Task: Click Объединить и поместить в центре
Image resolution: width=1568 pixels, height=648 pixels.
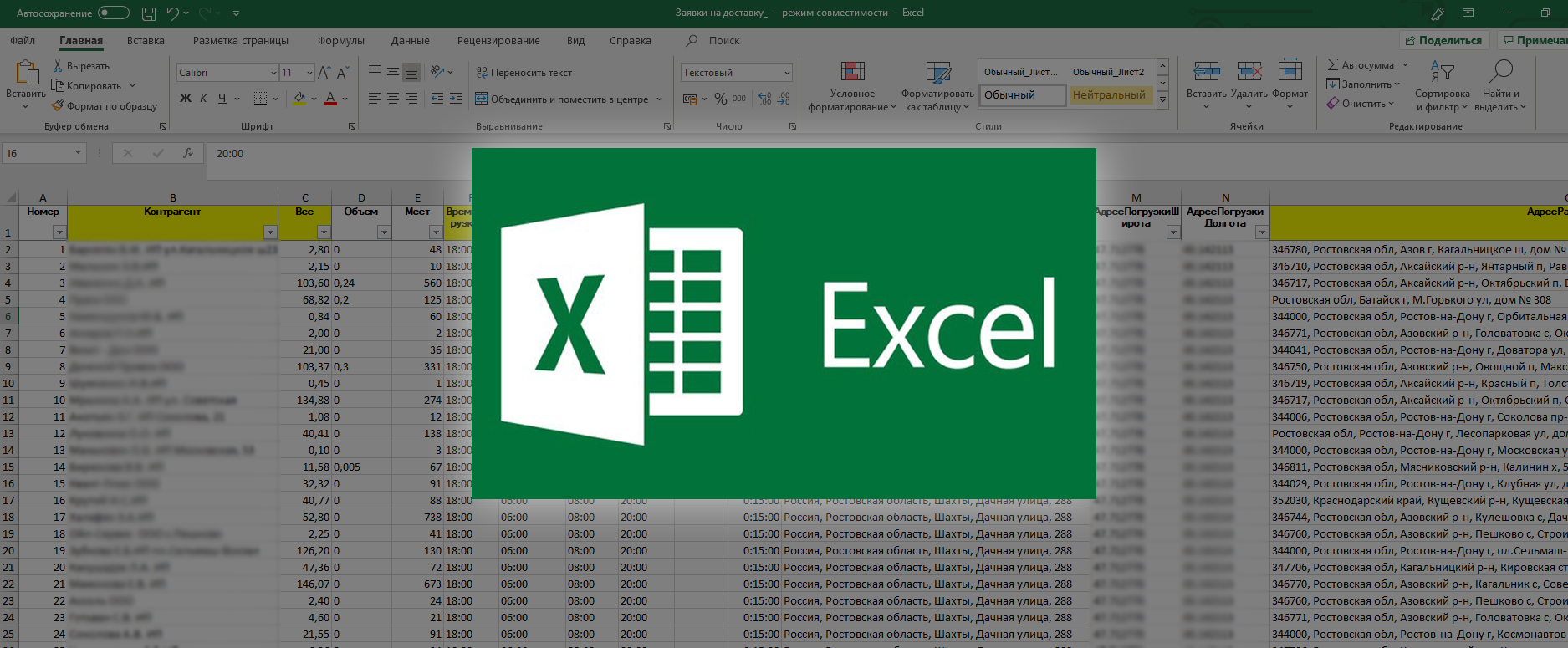Action: point(562,99)
